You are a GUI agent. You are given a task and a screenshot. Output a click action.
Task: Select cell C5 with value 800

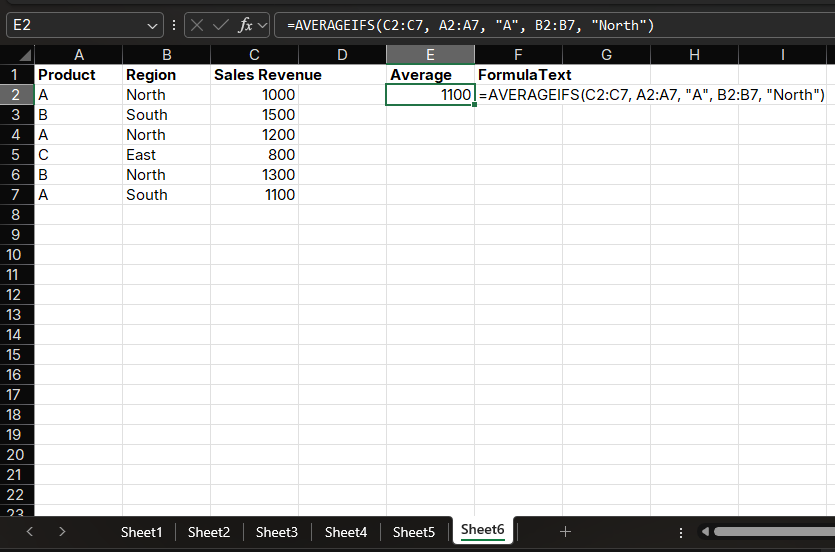click(x=255, y=155)
